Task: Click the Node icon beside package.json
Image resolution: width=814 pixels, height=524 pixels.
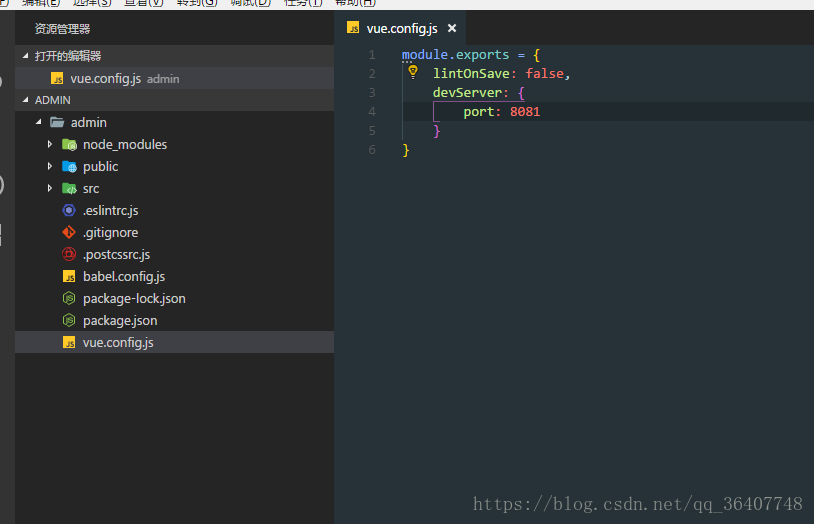Action: [69, 320]
